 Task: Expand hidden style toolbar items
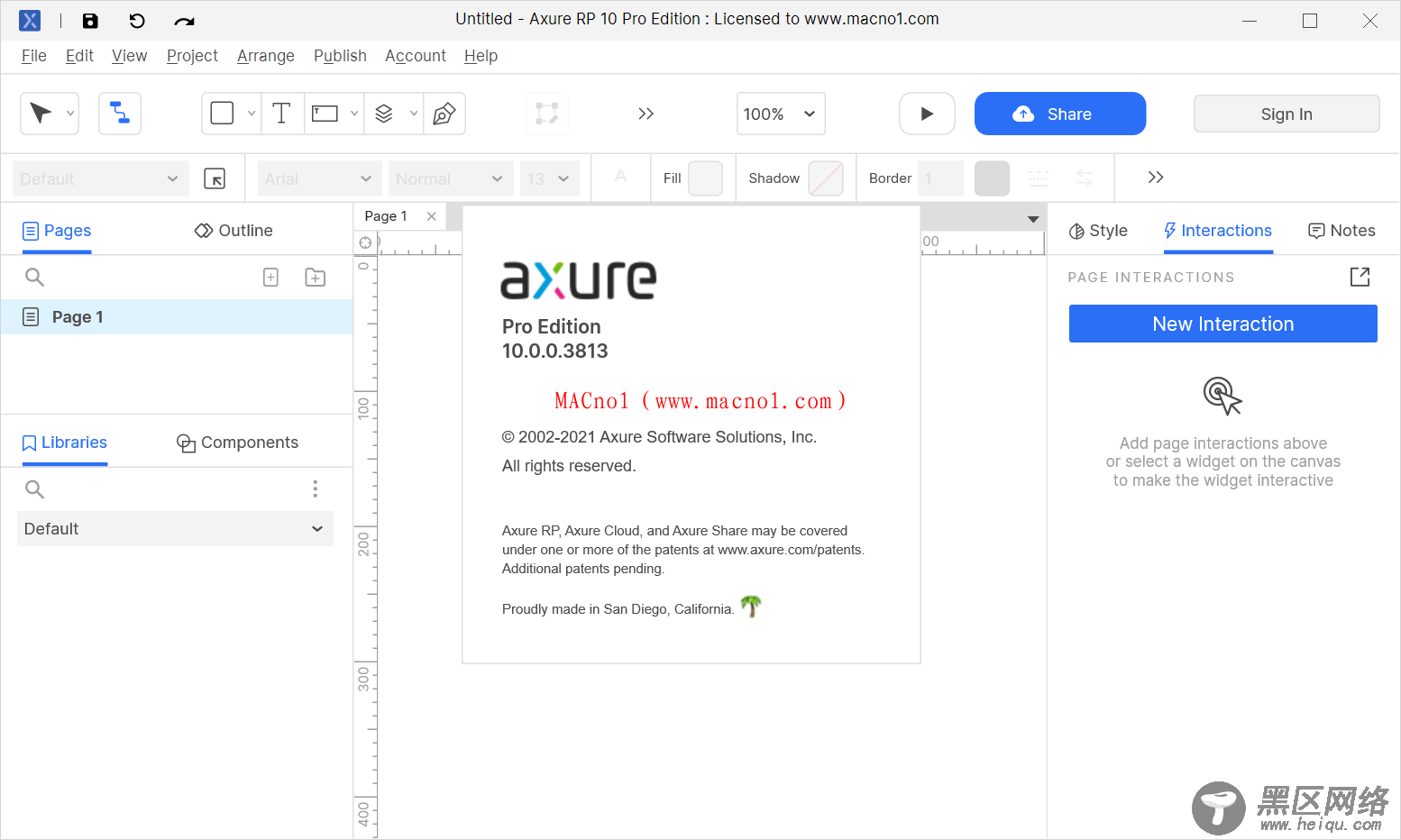pos(1156,178)
